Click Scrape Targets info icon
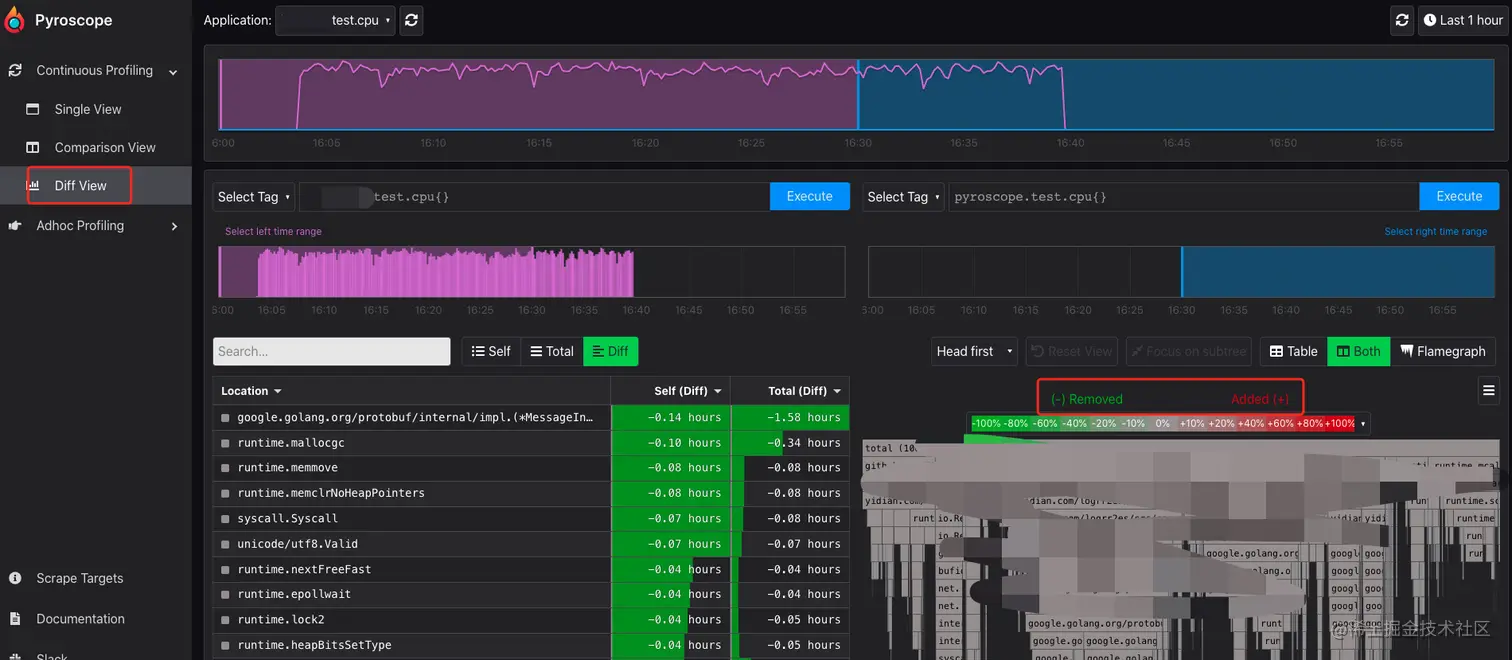 [x=15, y=578]
